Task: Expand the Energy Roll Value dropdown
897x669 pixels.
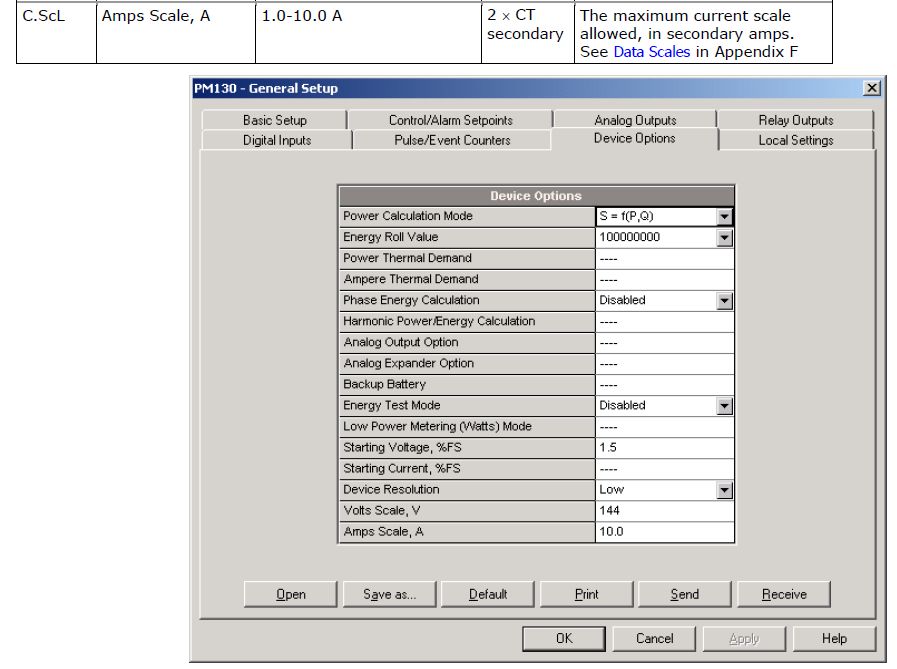Action: coord(724,237)
